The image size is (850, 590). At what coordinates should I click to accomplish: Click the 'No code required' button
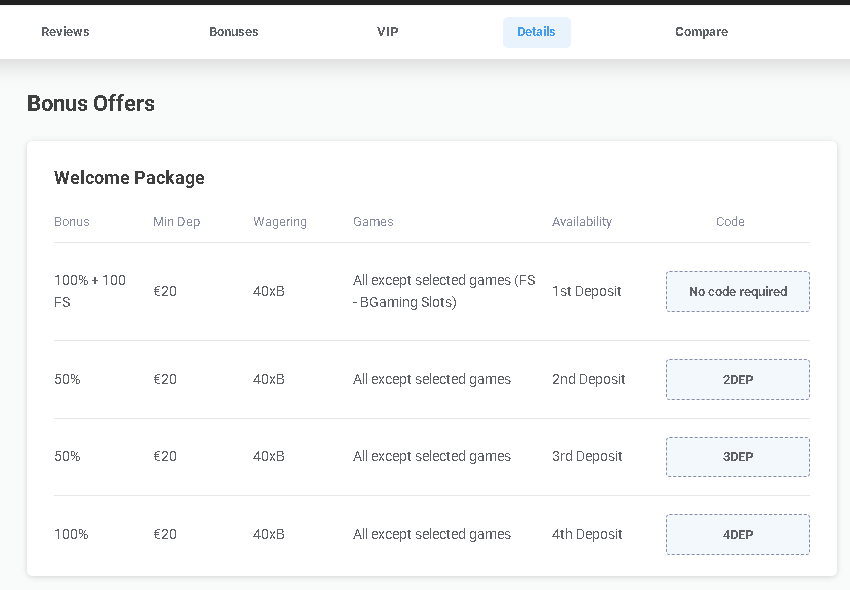tap(737, 292)
